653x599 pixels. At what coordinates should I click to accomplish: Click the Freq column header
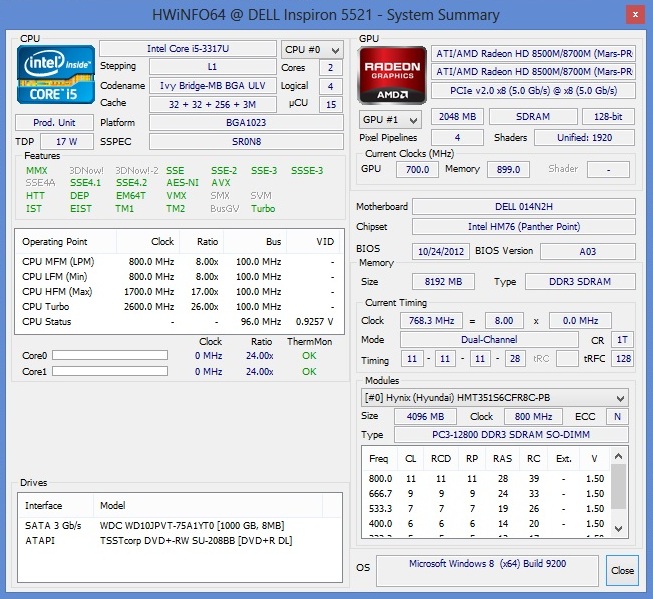(x=379, y=459)
